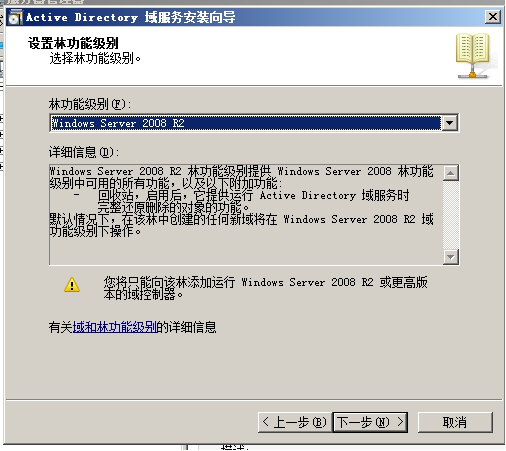Click inside the 详细信息 description text area
The width and height of the screenshot is (506, 451).
(246, 215)
